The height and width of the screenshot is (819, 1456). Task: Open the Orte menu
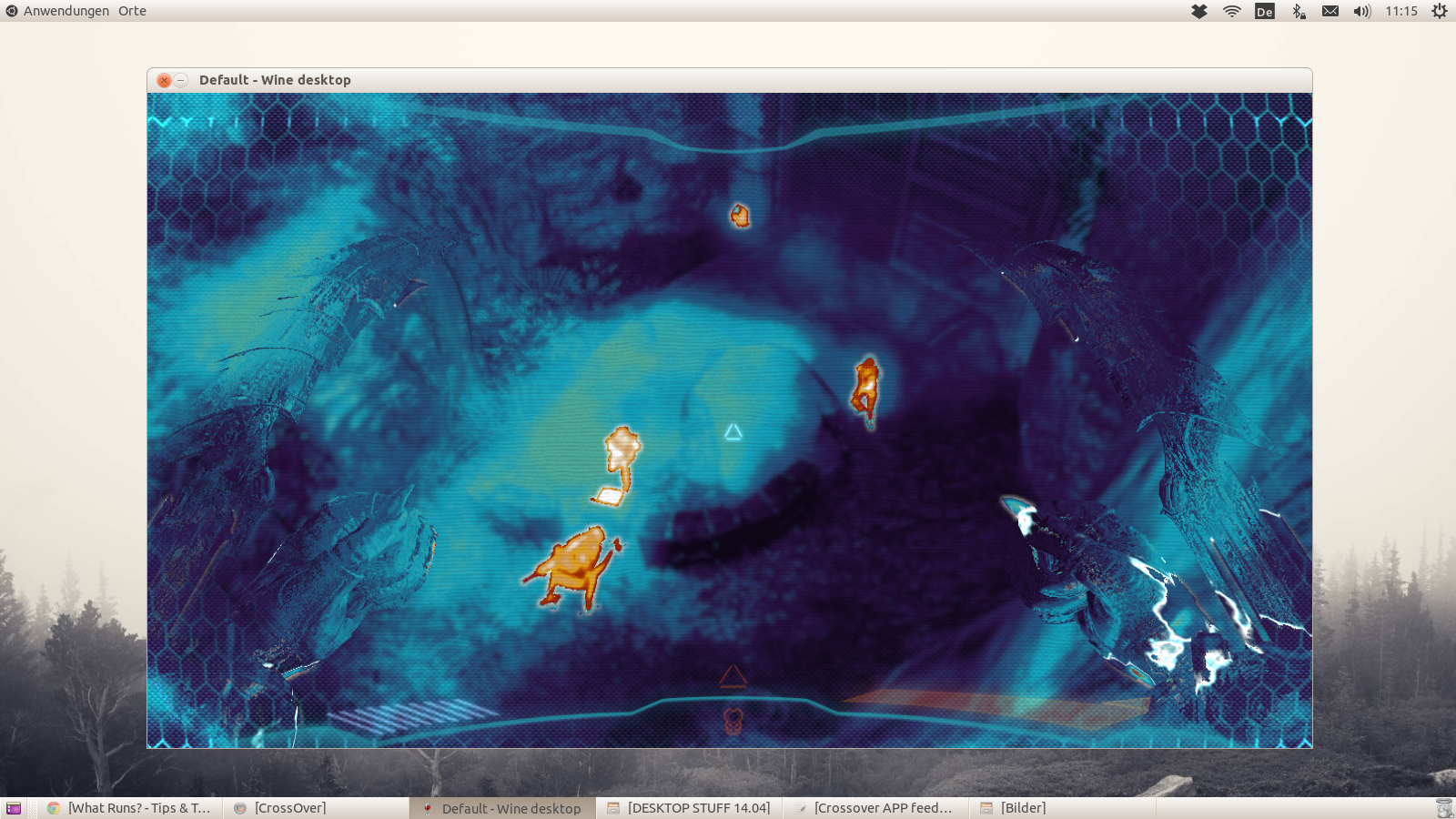pos(132,11)
